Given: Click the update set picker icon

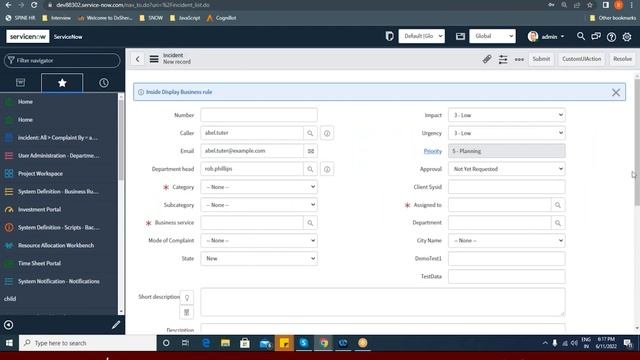Looking at the screenshot, I should (x=389, y=36).
